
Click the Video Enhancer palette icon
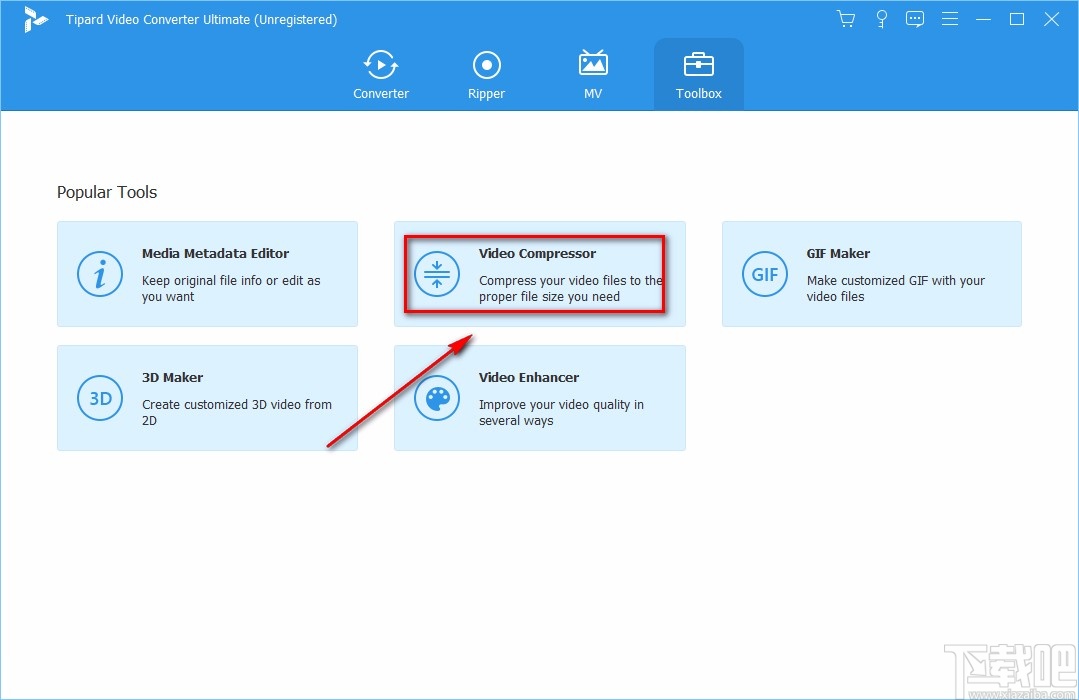[x=436, y=398]
